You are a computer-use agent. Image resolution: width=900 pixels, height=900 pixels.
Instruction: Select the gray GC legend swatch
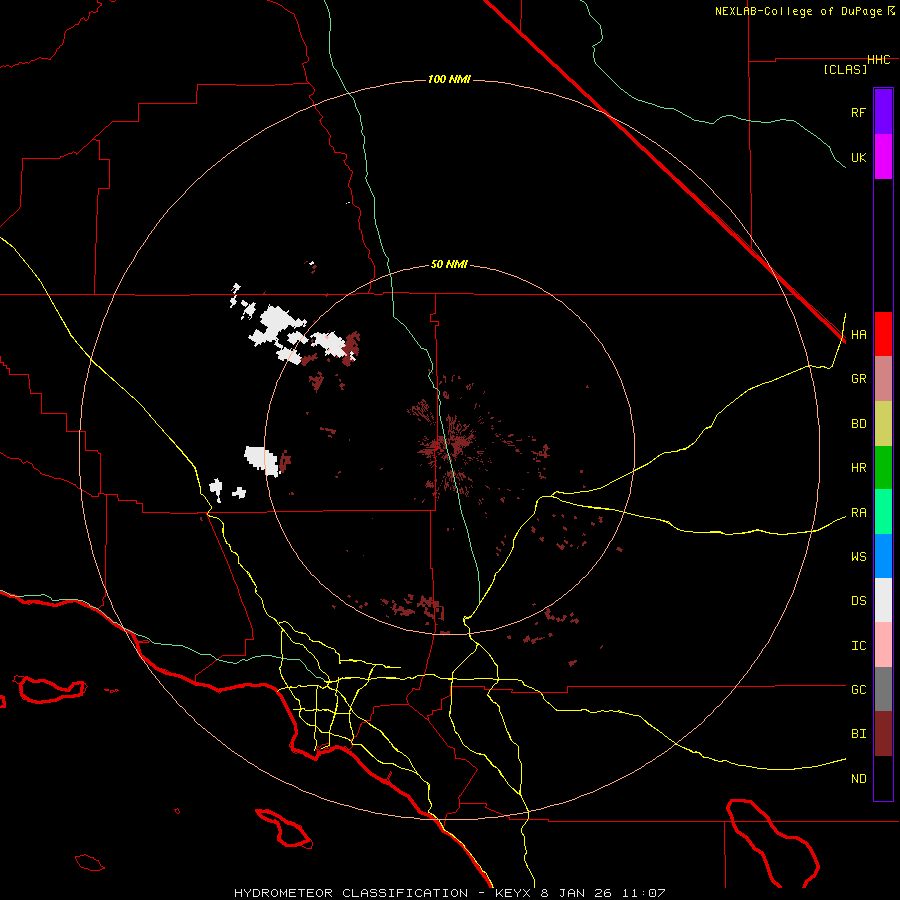click(883, 689)
